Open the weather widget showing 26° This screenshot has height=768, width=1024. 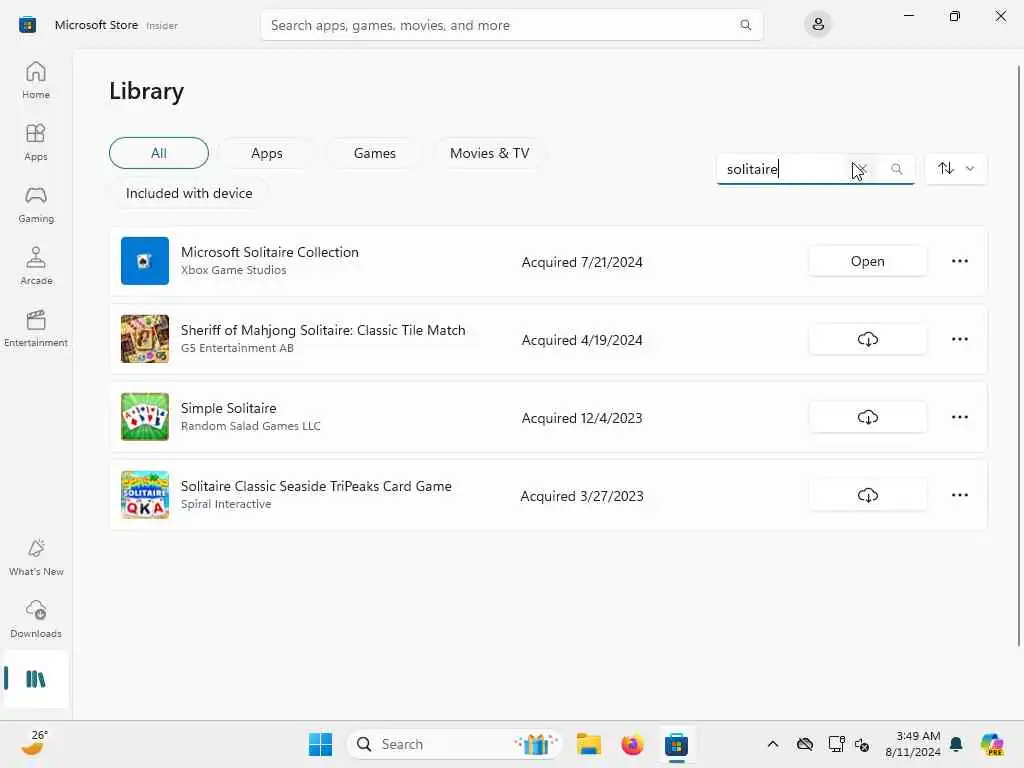34,743
